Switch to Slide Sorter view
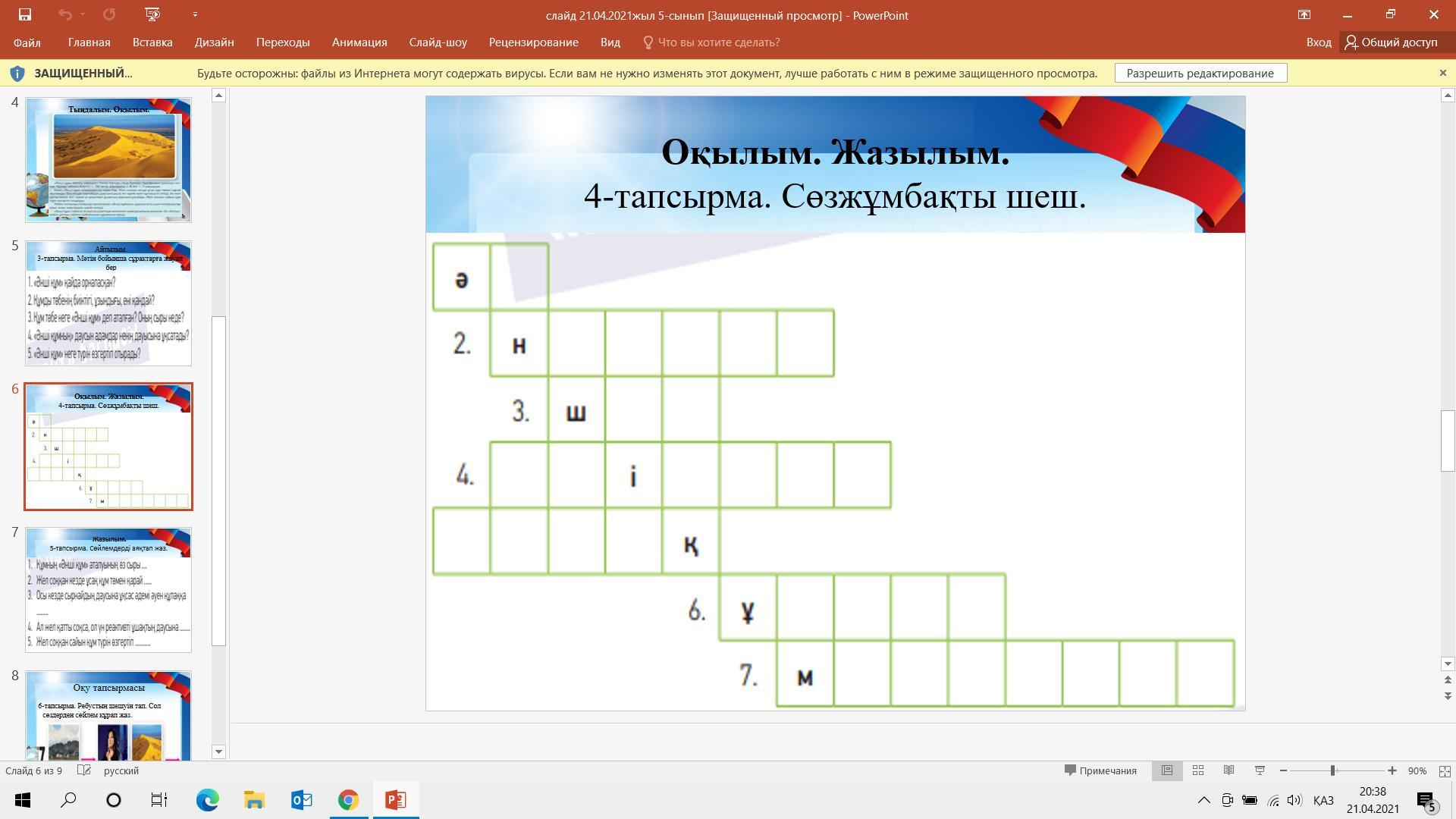The width and height of the screenshot is (1456, 819). click(x=1198, y=770)
